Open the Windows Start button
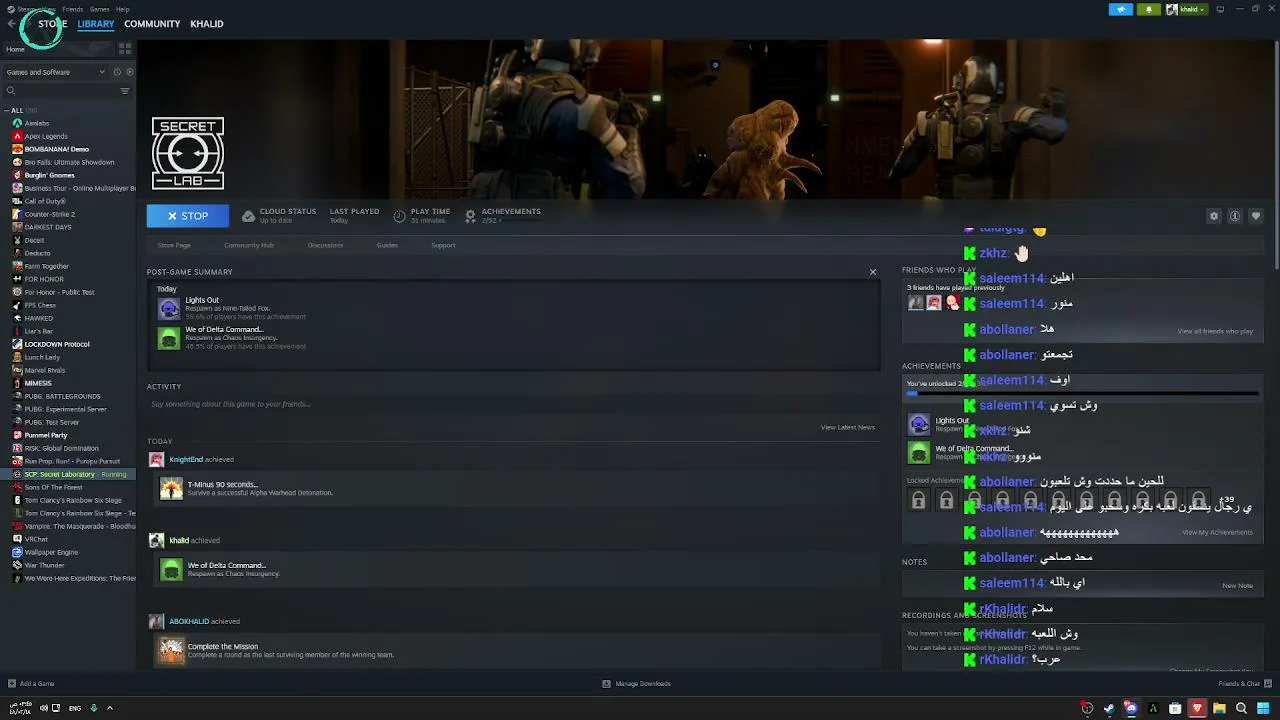 (x=1263, y=709)
